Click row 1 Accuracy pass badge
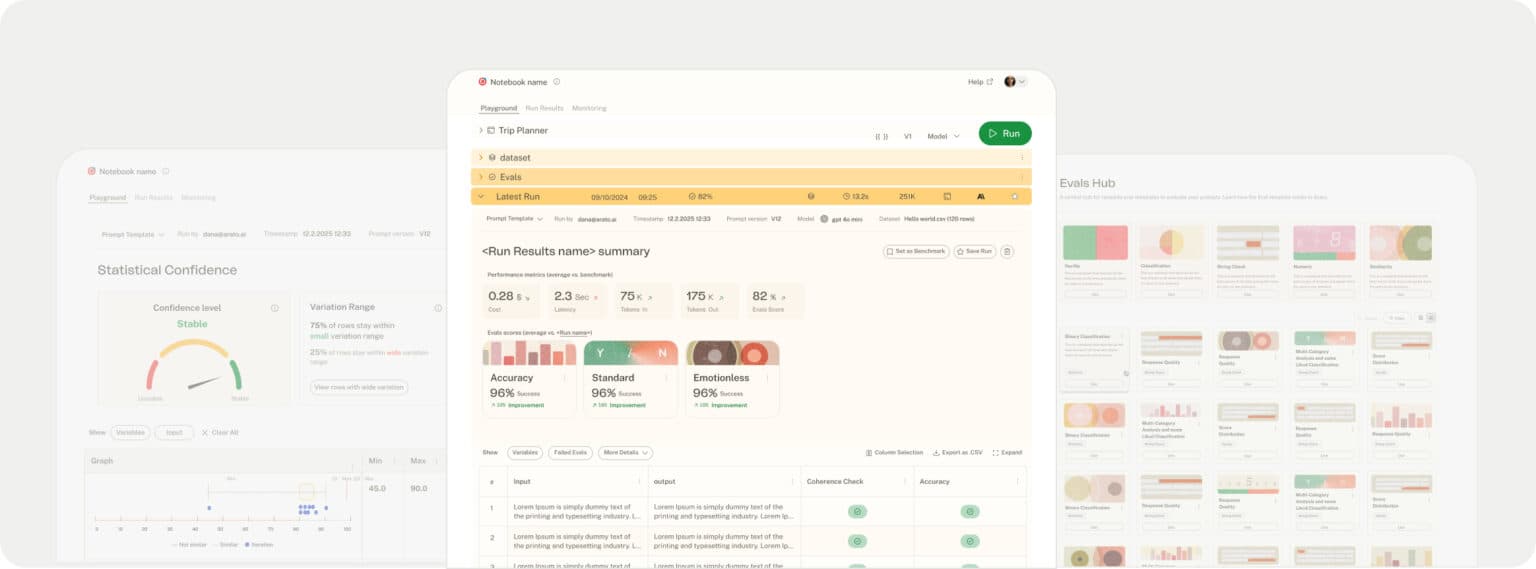 [969, 512]
